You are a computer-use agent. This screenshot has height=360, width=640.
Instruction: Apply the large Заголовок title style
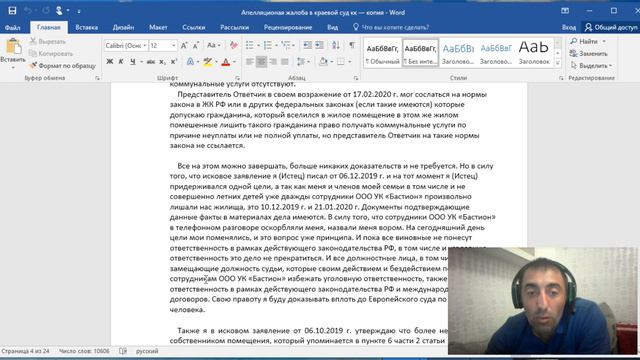534,52
